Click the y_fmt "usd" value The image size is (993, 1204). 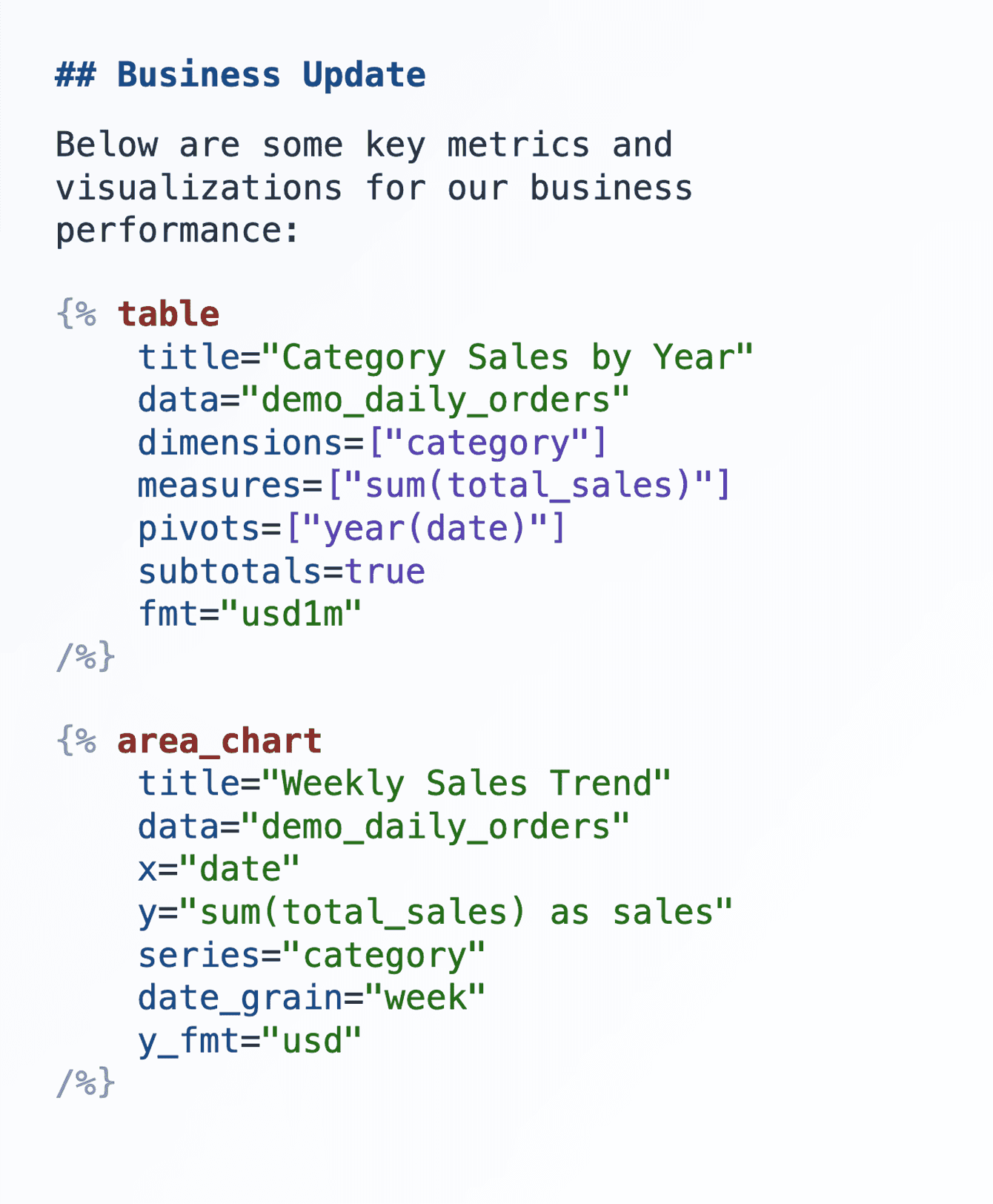point(312,1041)
